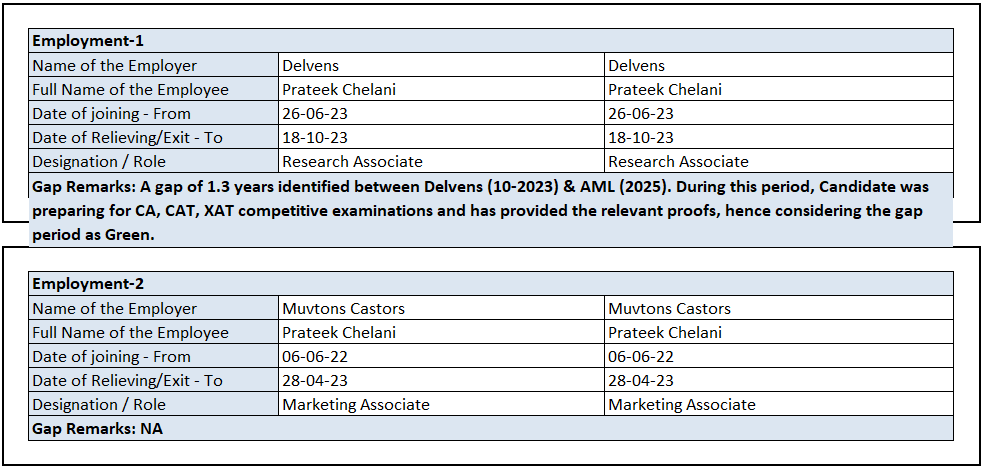Screen dimensions: 986x467
Task: Select Date of Relieving/Exit label under Employment-2
Action: (x=127, y=381)
